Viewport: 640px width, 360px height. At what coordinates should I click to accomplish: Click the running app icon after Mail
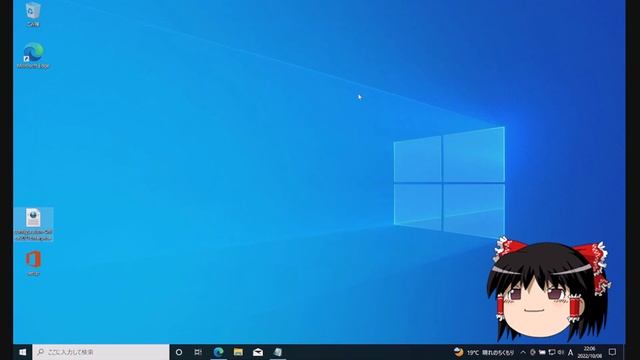pos(278,352)
